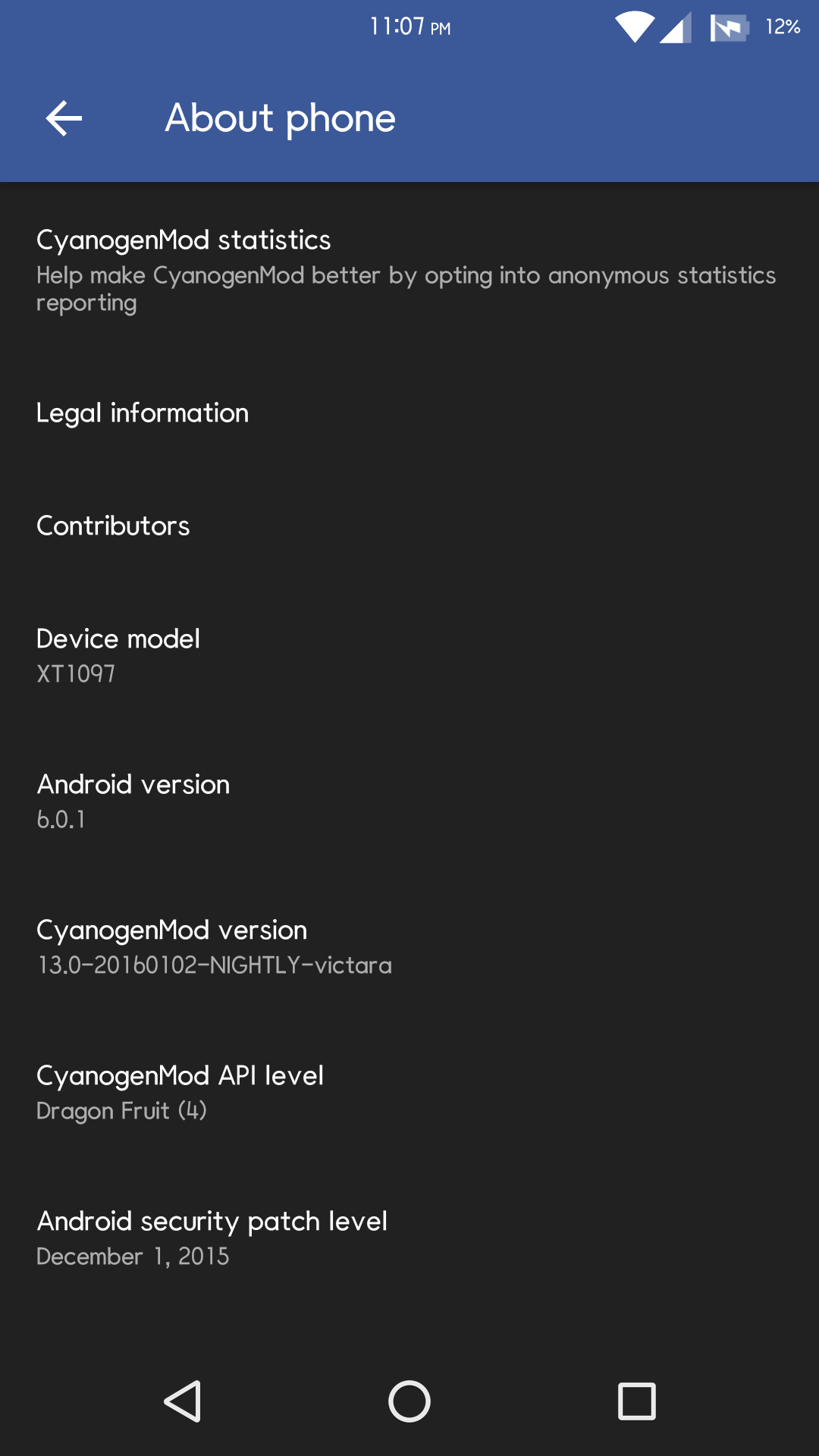Viewport: 819px width, 1456px height.
Task: Tap the 11:07 PM clock in status bar
Action: click(x=409, y=26)
